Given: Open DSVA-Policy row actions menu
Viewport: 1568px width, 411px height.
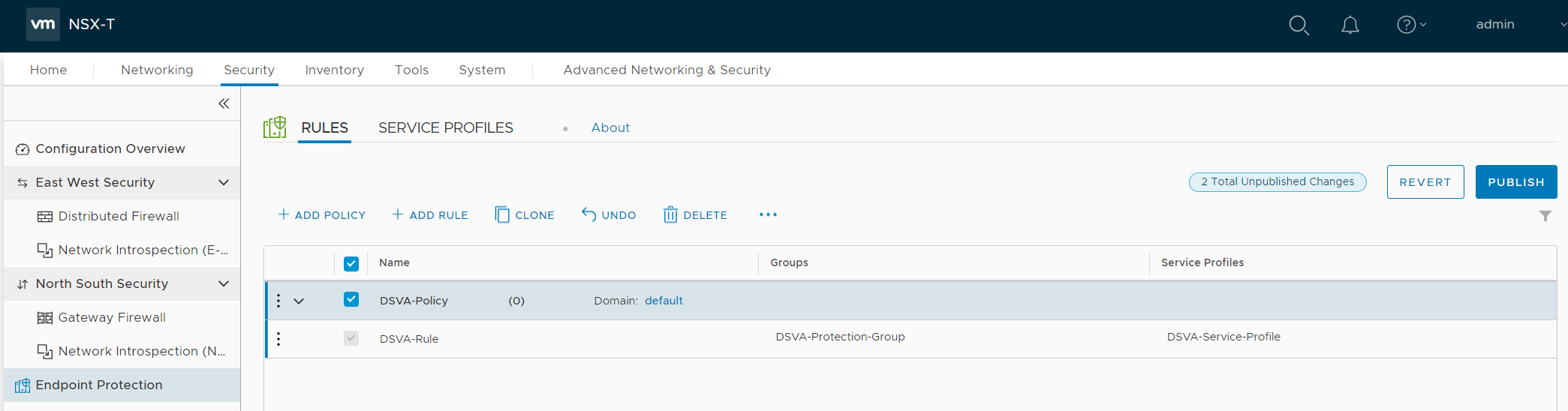Looking at the screenshot, I should [x=278, y=301].
